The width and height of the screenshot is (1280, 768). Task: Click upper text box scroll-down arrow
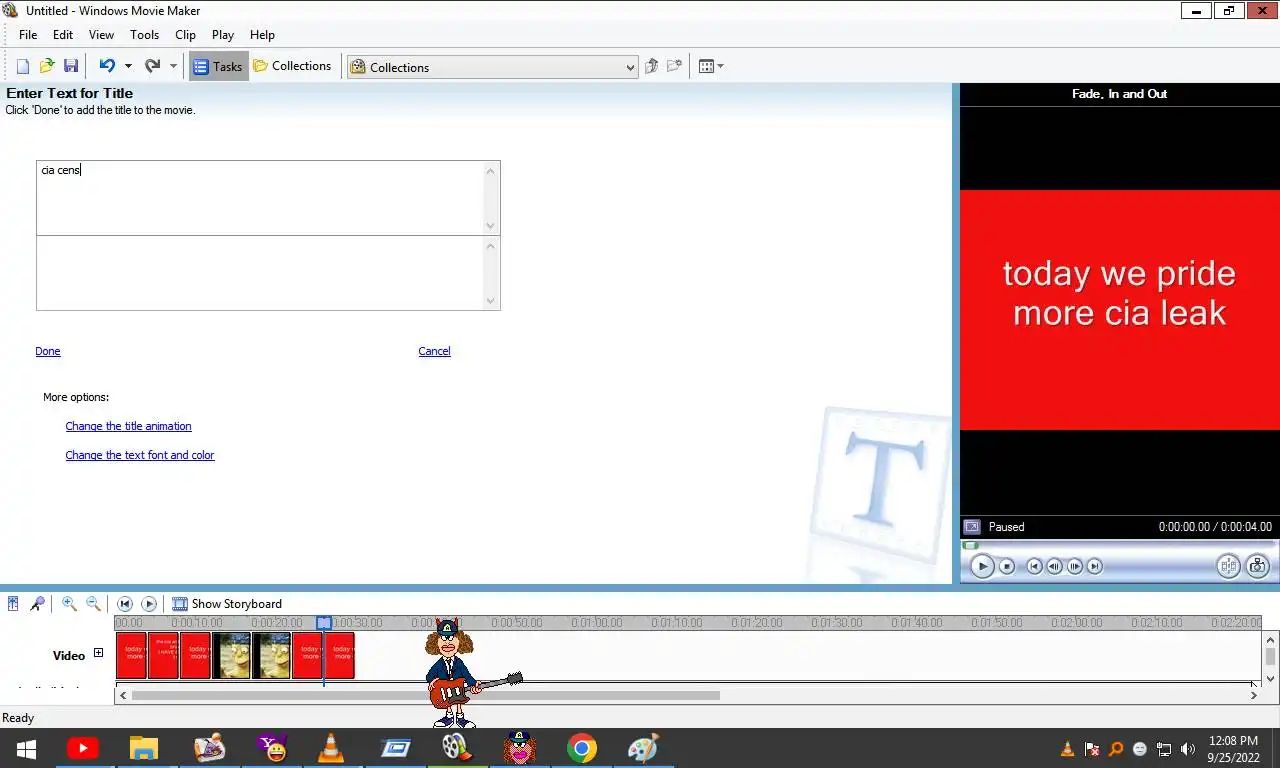coord(490,226)
